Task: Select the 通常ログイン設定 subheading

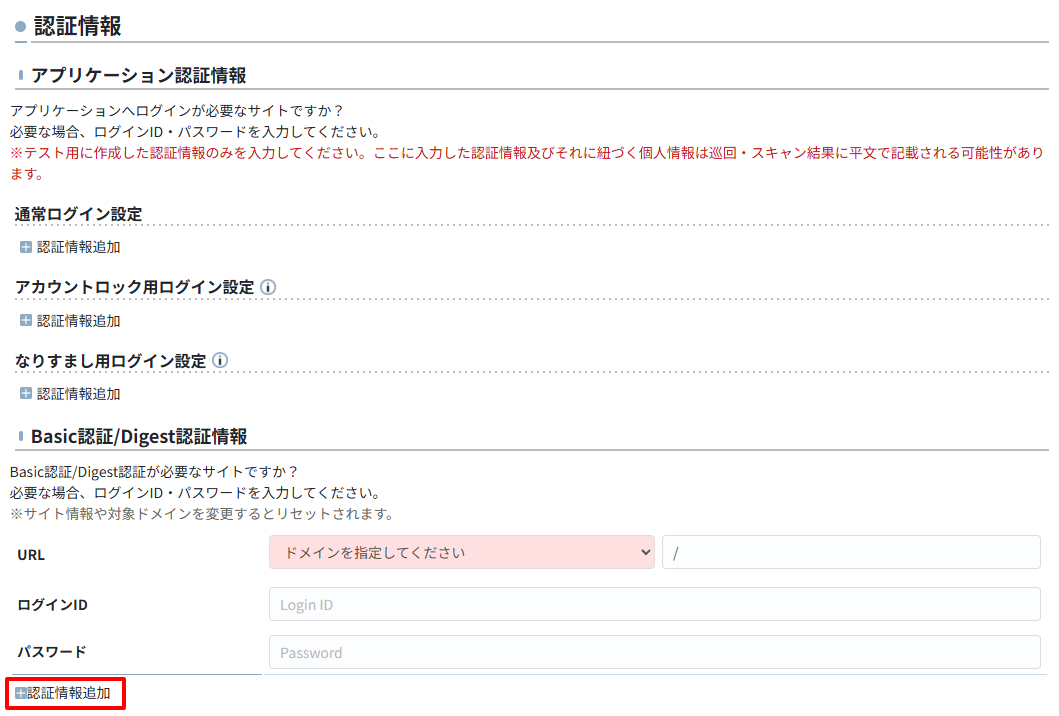Action: (x=78, y=214)
